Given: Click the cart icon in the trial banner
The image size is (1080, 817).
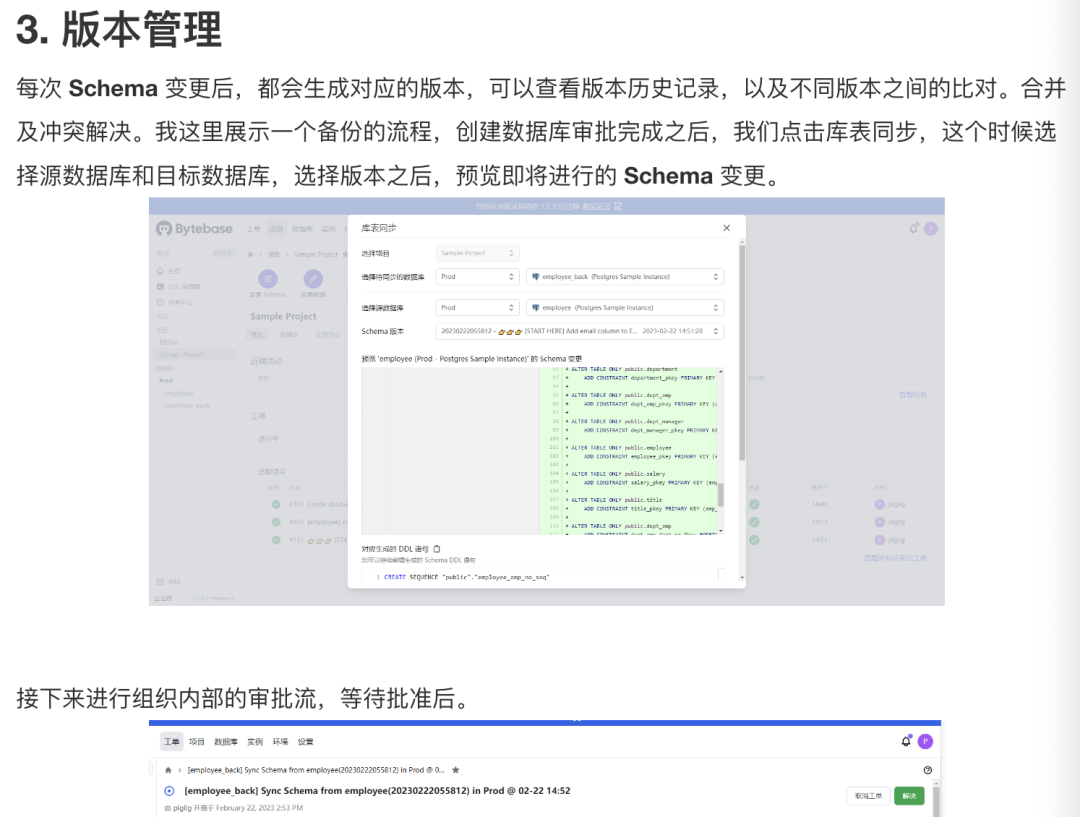Looking at the screenshot, I should point(617,206).
